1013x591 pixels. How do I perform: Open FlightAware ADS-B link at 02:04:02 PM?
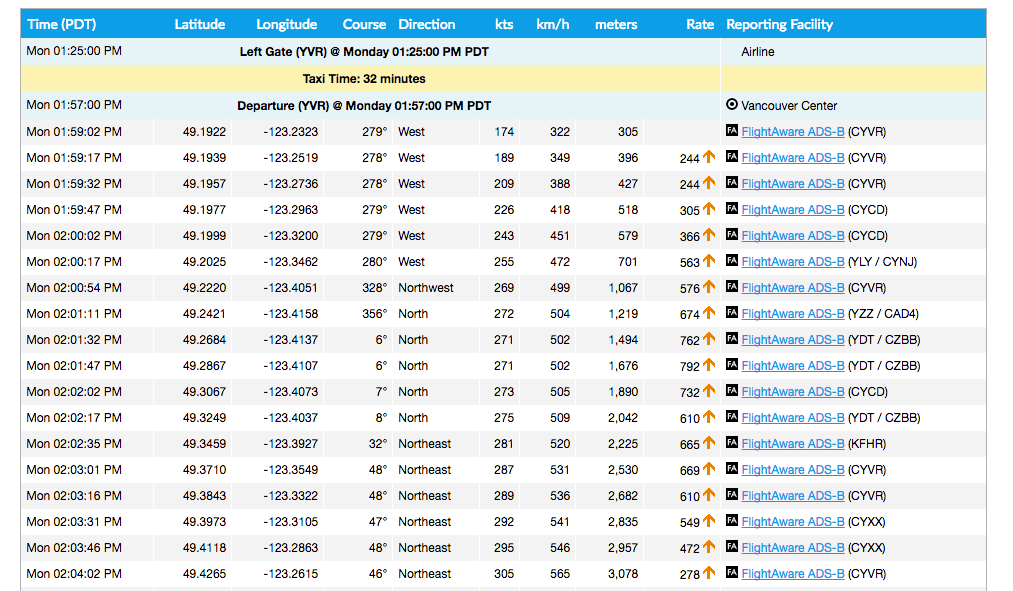click(x=792, y=574)
